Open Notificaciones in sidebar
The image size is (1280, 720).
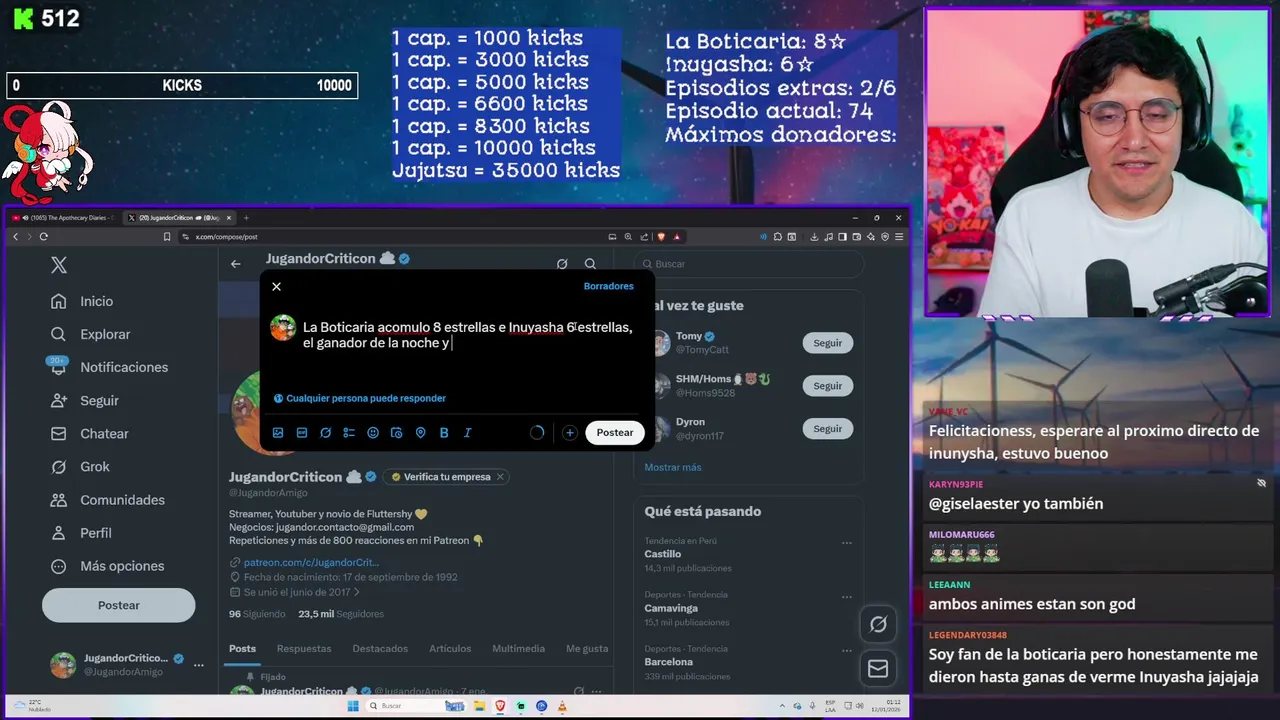click(x=110, y=367)
